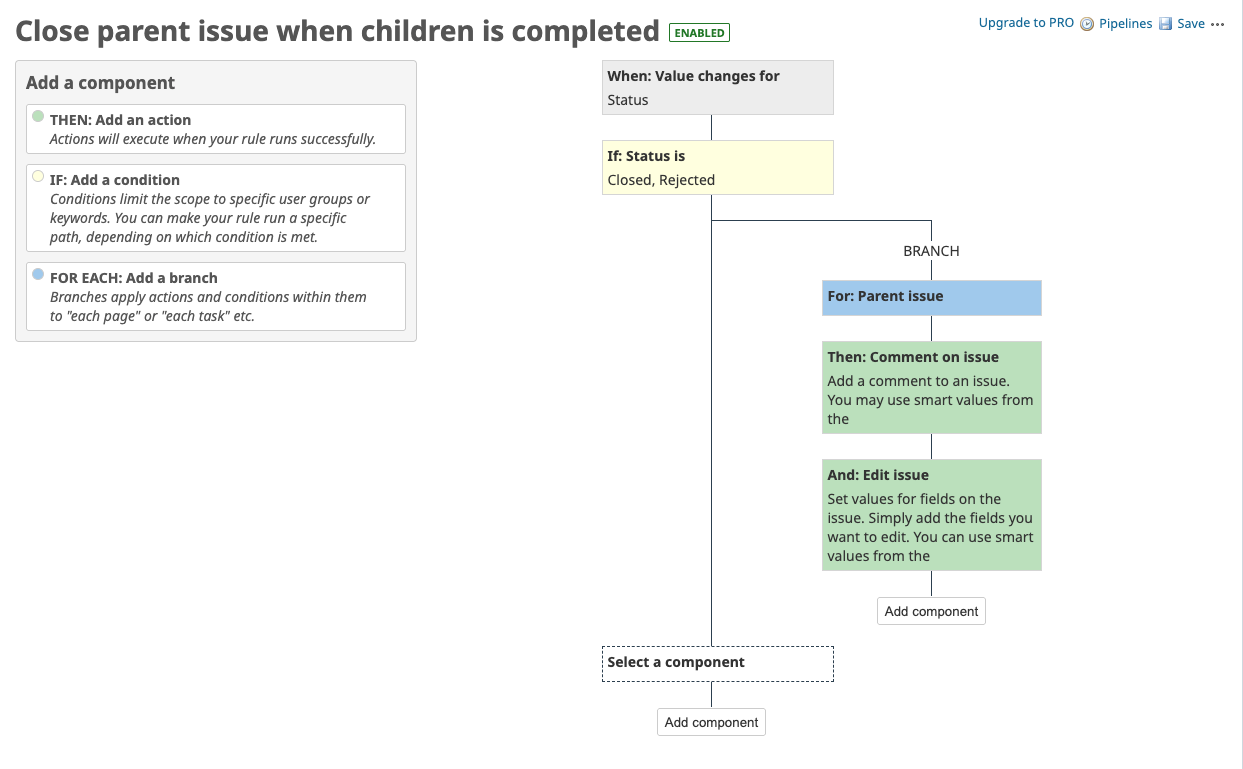The image size is (1243, 769).
Task: Click the bottom Add component button
Action: tap(711, 722)
